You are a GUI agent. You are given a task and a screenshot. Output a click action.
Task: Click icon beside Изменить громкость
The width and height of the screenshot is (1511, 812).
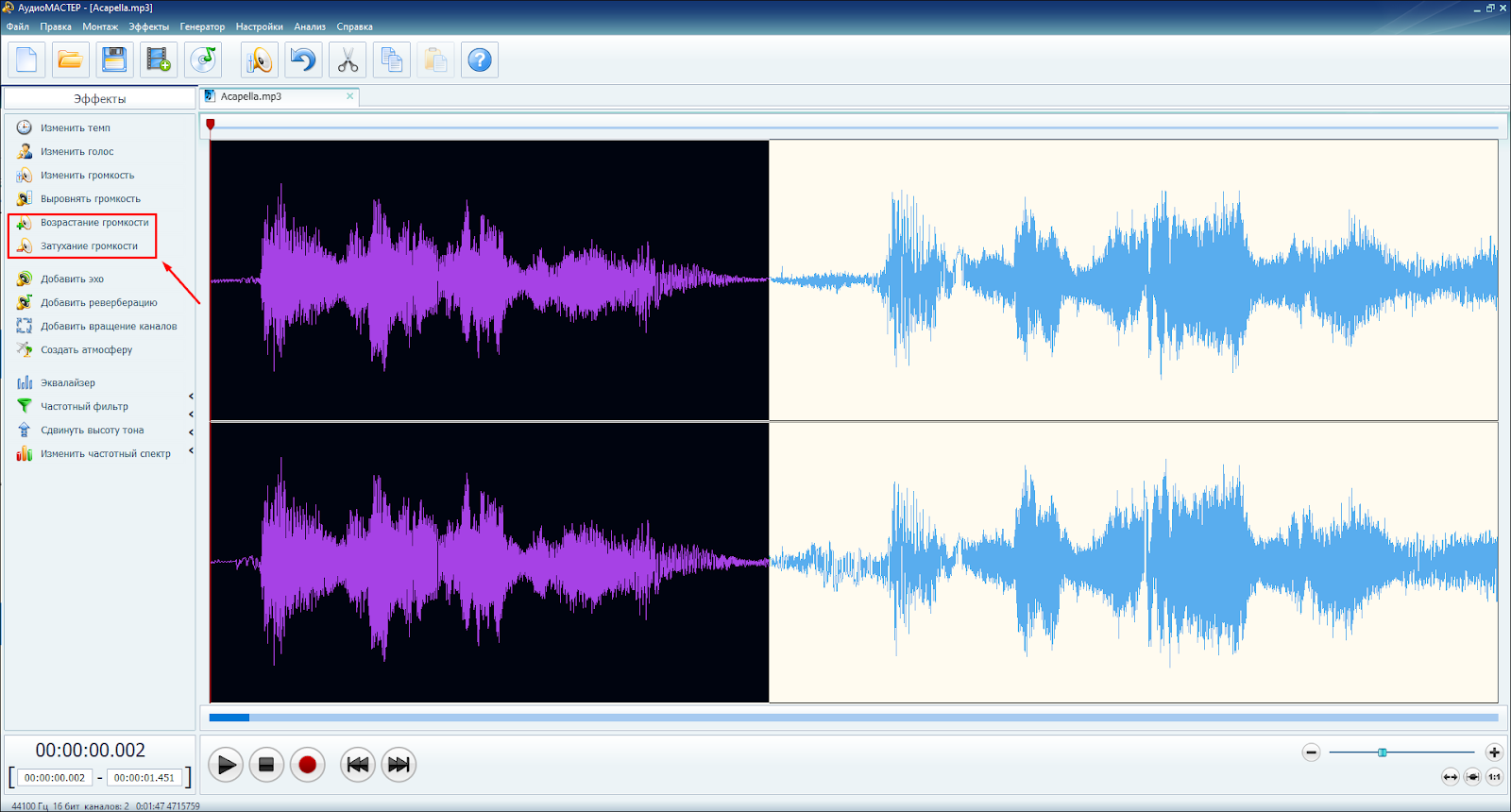coord(25,175)
